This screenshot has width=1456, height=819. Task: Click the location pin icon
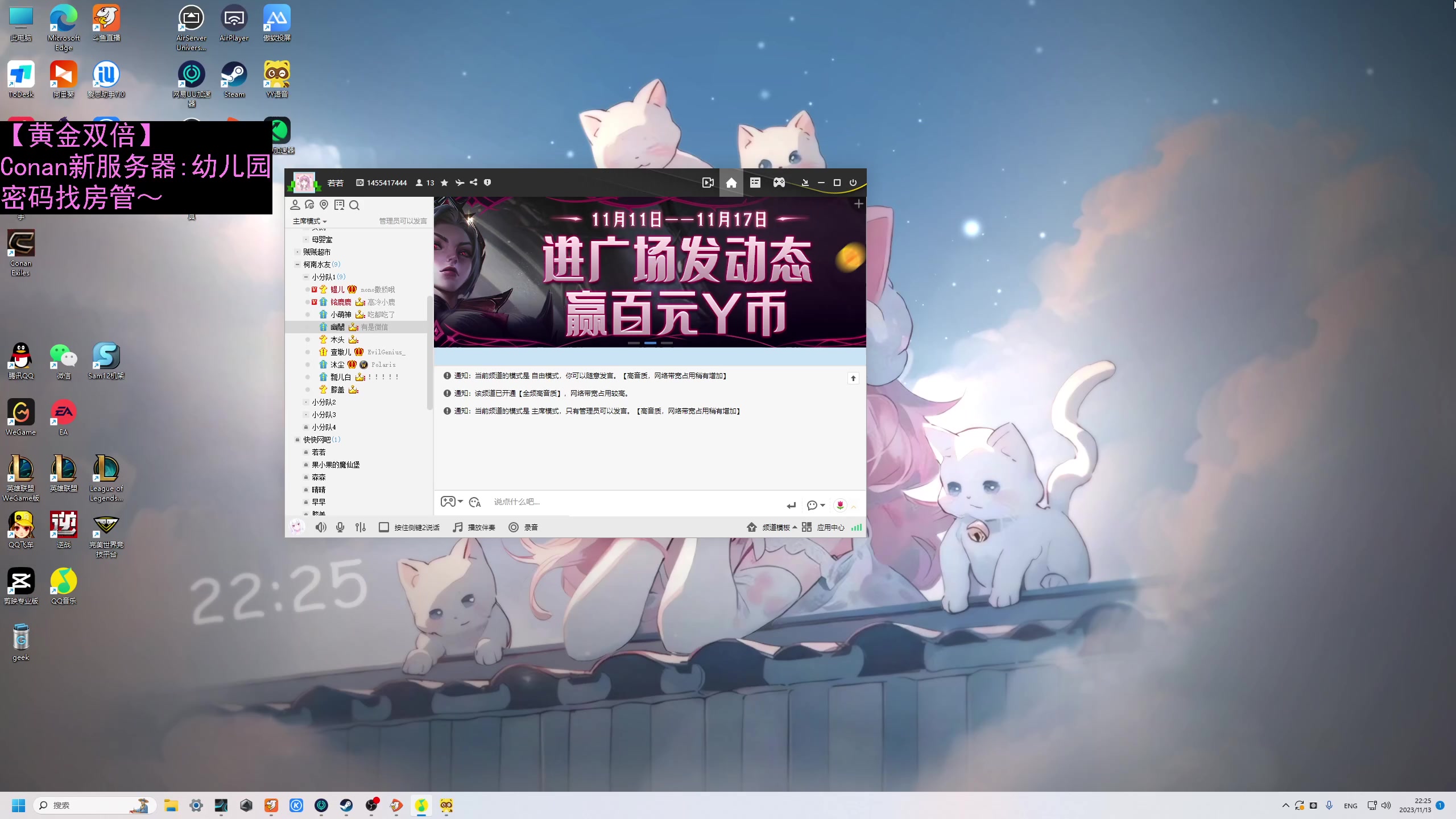tap(324, 205)
